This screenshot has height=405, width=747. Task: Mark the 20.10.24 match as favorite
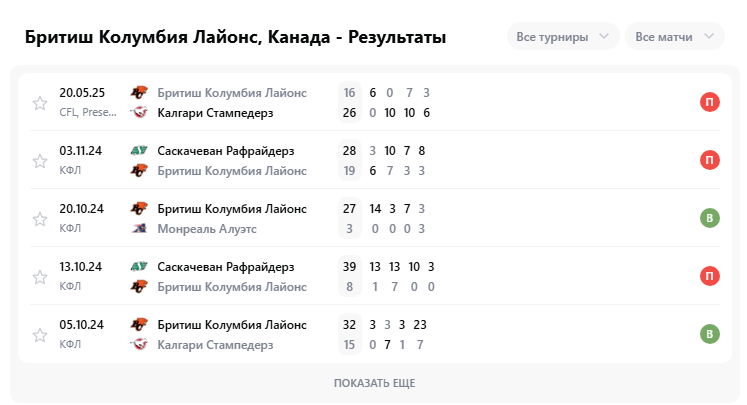[40, 219]
